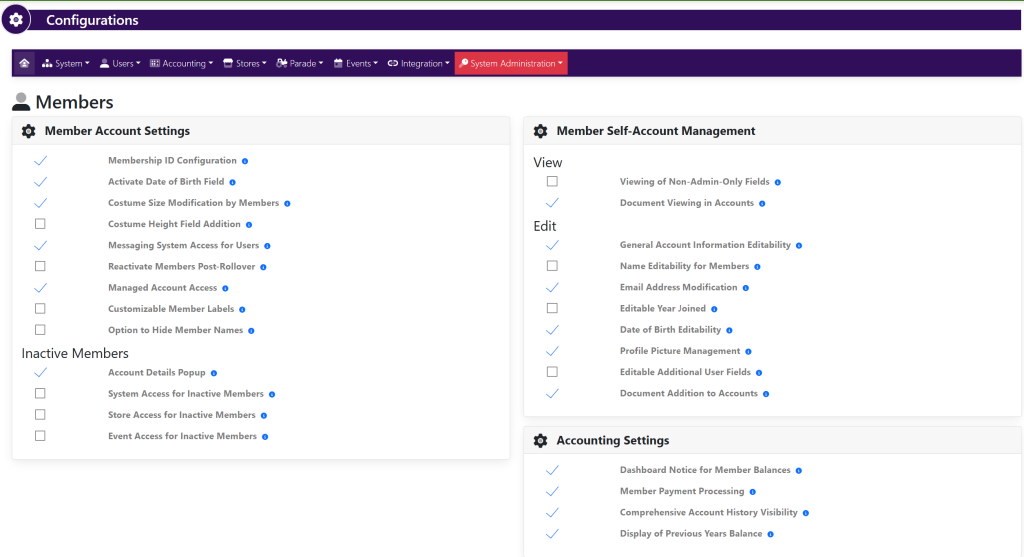The height and width of the screenshot is (557, 1024).
Task: Enable Reactivate Members Post-Rollover checkbox
Action: click(x=40, y=267)
